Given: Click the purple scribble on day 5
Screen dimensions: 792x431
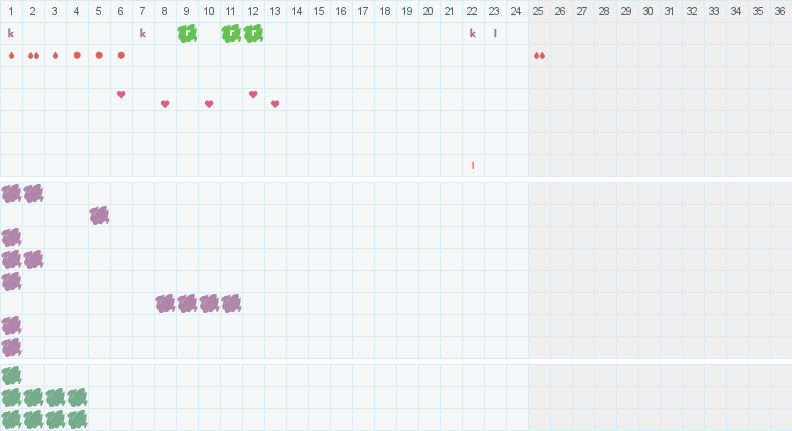Looking at the screenshot, I should click(99, 215).
